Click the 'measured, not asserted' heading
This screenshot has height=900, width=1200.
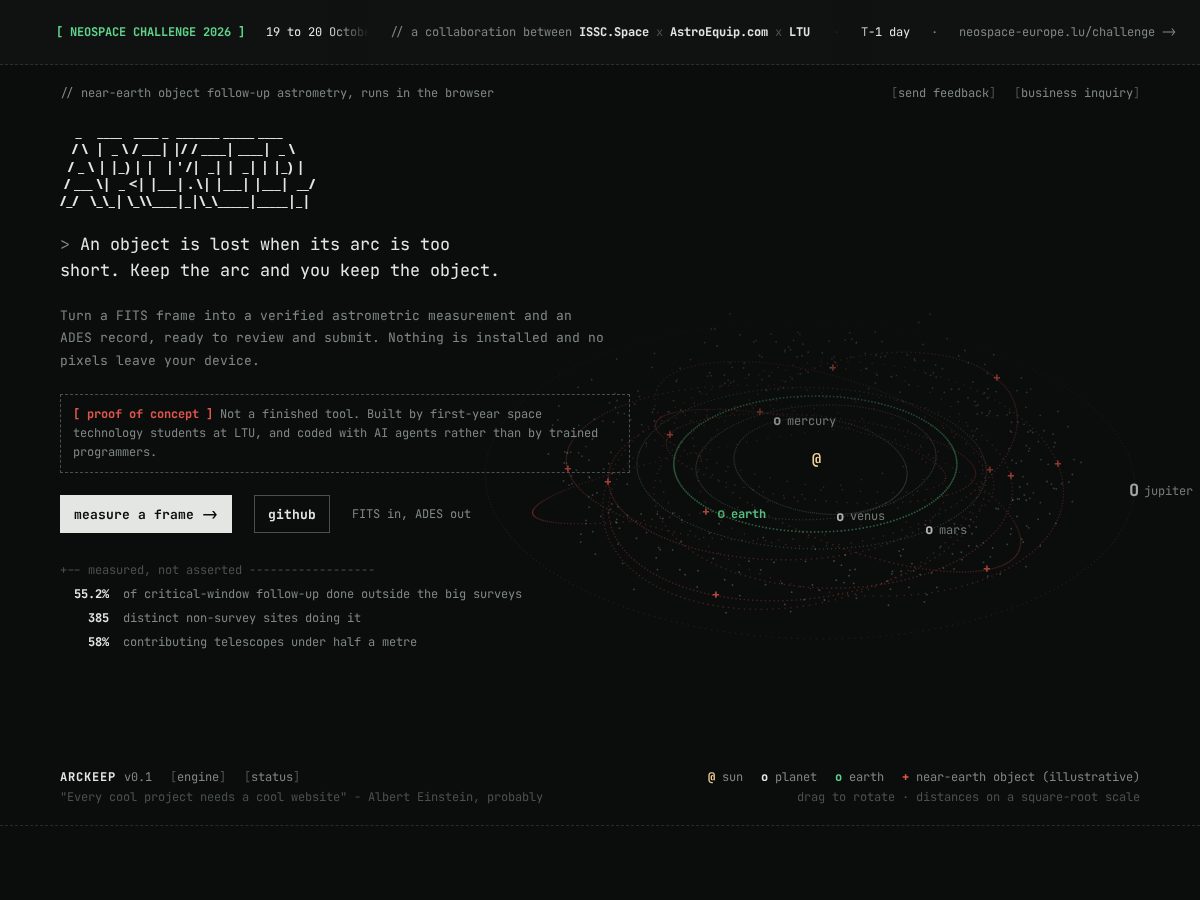tap(165, 570)
